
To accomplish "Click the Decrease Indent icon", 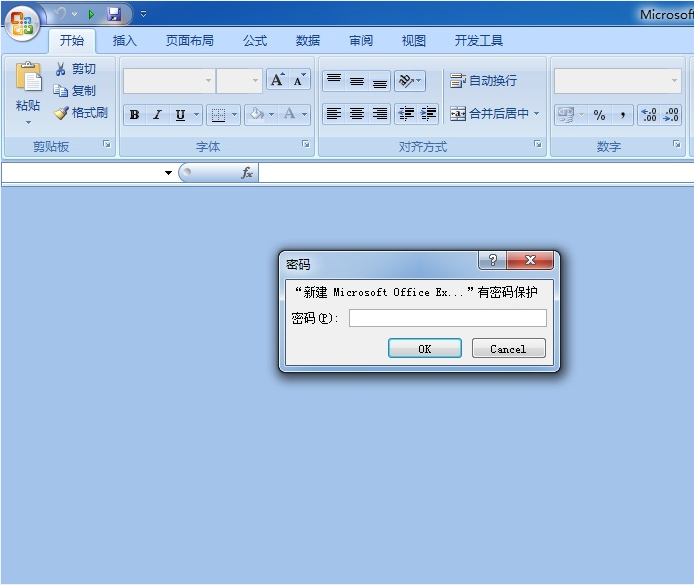I will pos(405,114).
